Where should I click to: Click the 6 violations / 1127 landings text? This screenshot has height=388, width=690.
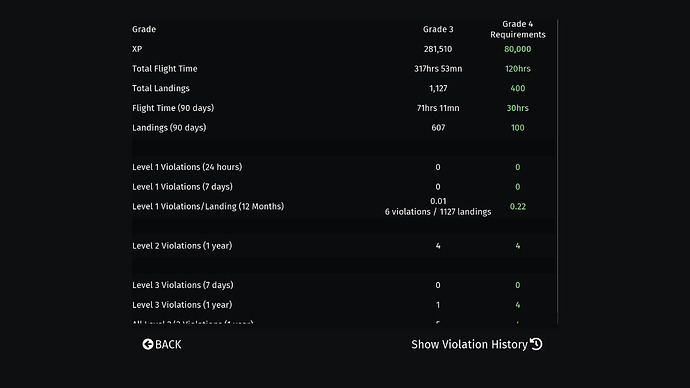pos(438,212)
